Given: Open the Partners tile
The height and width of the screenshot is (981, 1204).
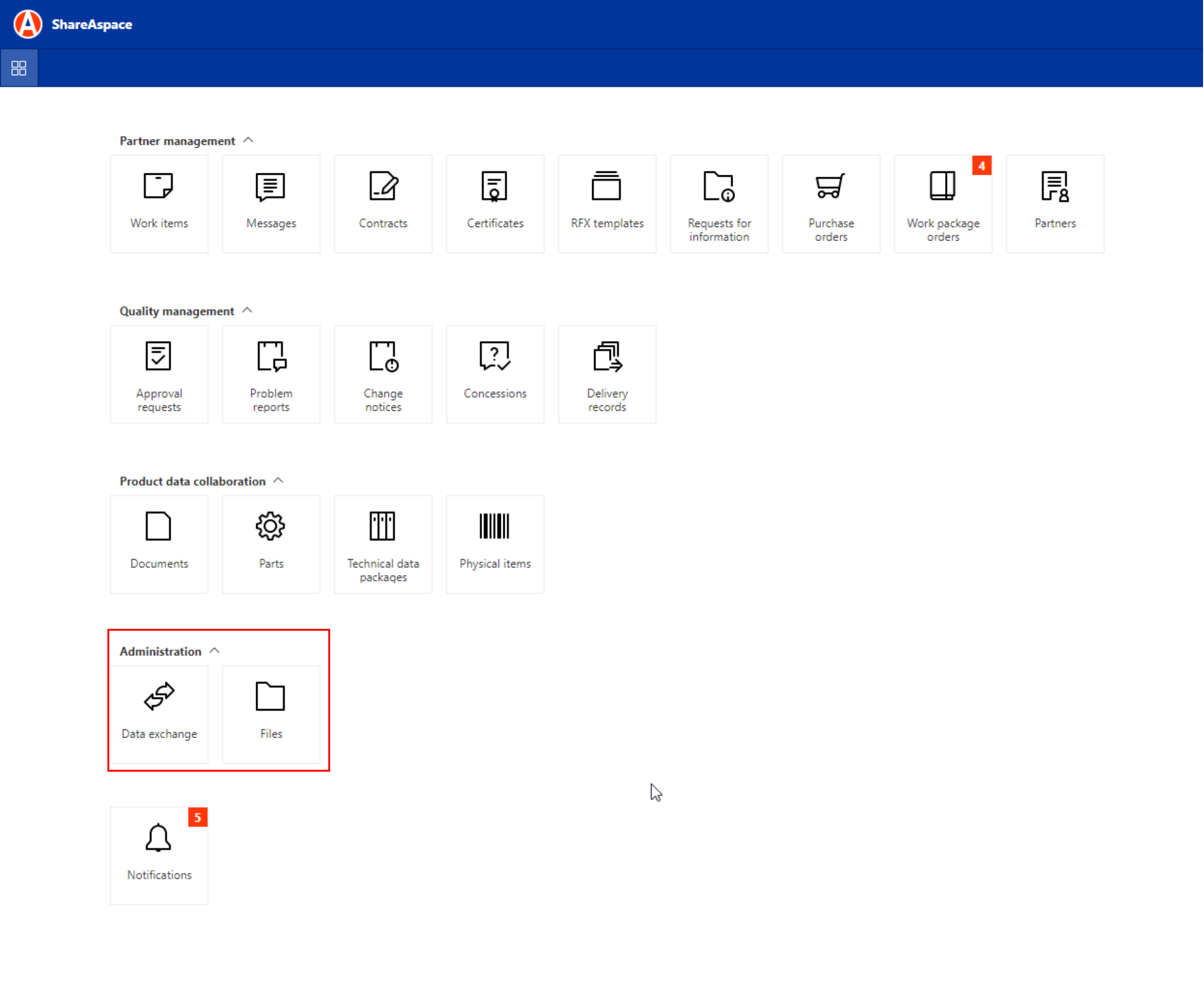Looking at the screenshot, I should click(x=1054, y=203).
